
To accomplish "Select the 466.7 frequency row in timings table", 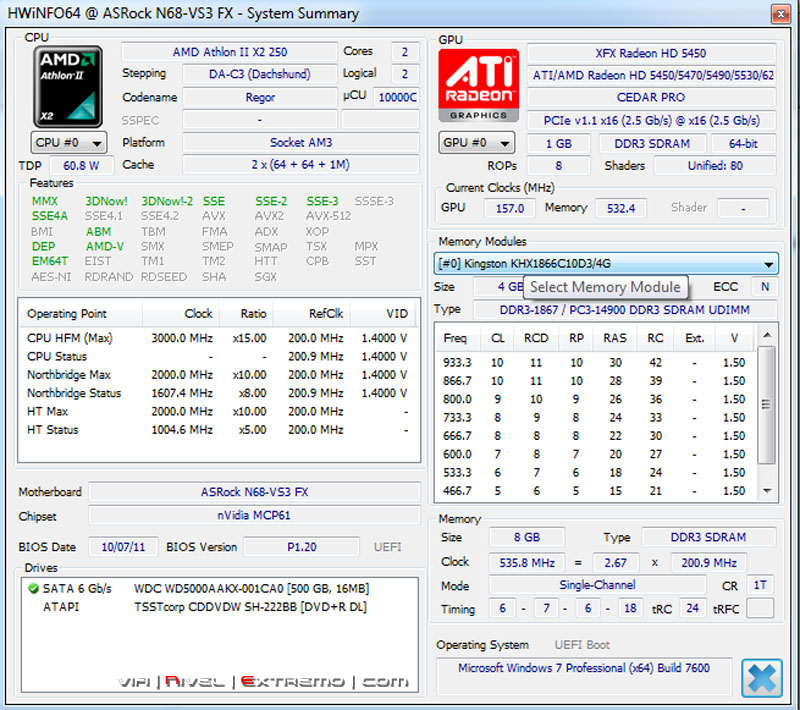I will click(x=596, y=491).
